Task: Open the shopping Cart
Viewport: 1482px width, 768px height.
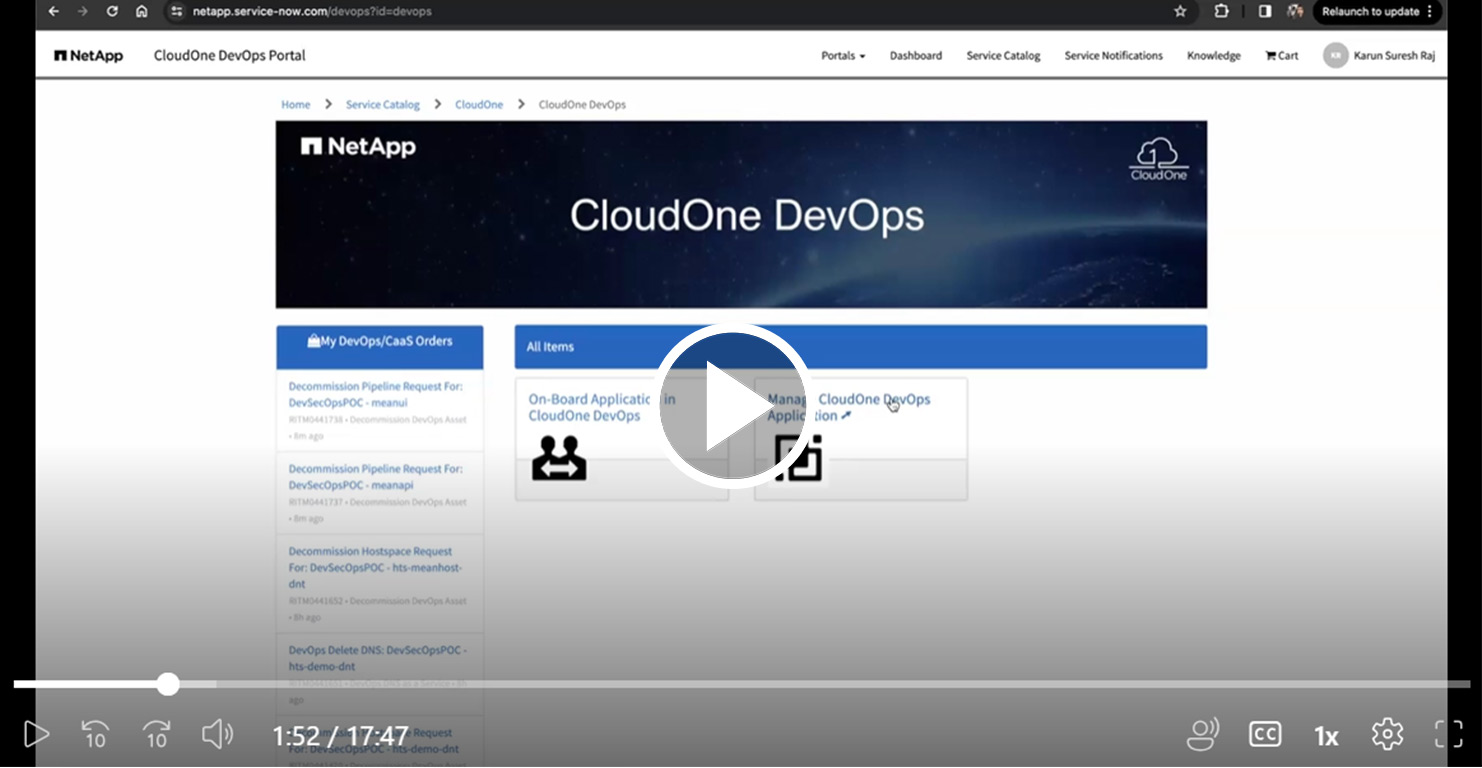Action: (x=1282, y=56)
